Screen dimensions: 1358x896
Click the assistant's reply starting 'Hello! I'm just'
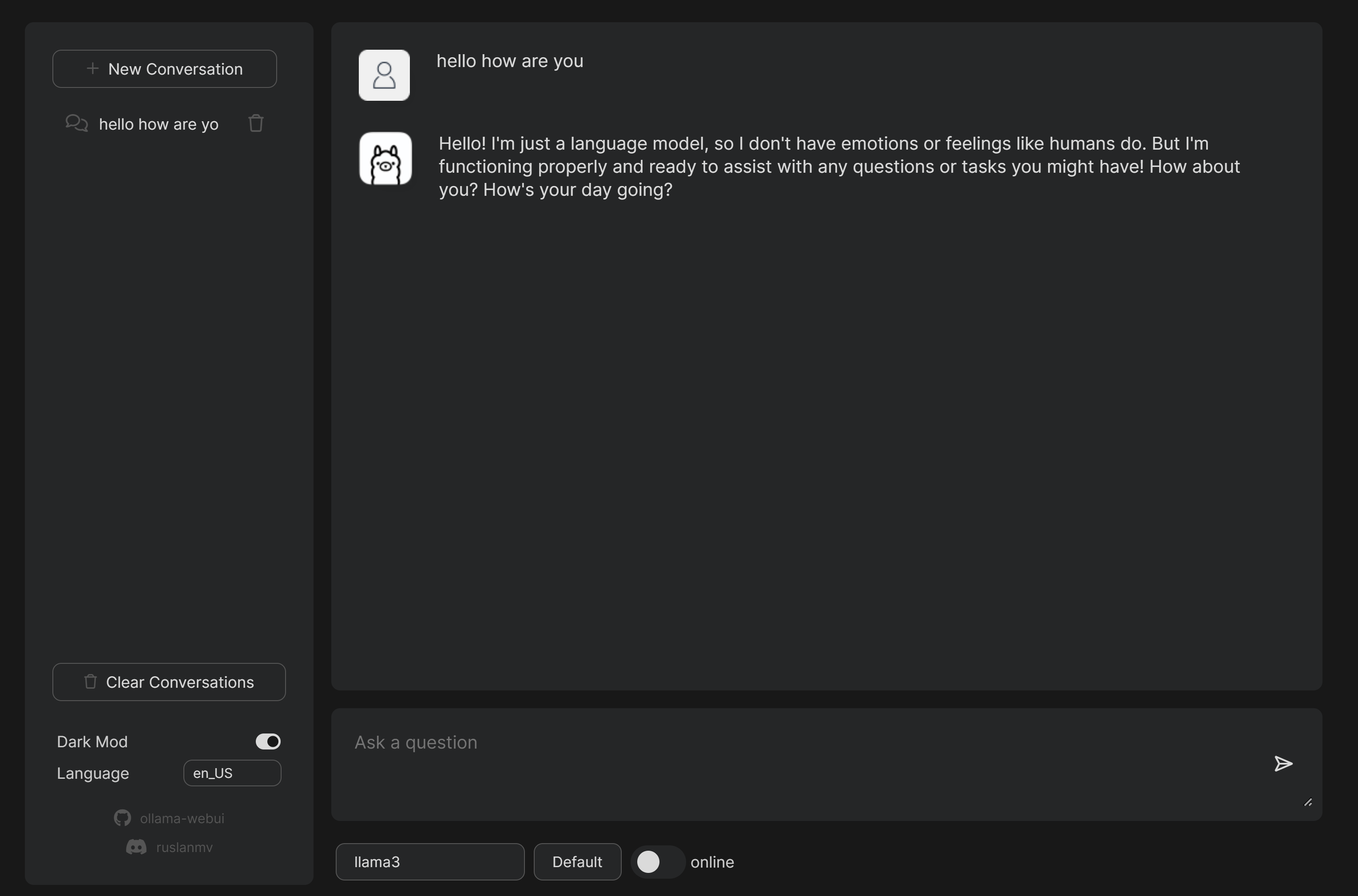839,167
